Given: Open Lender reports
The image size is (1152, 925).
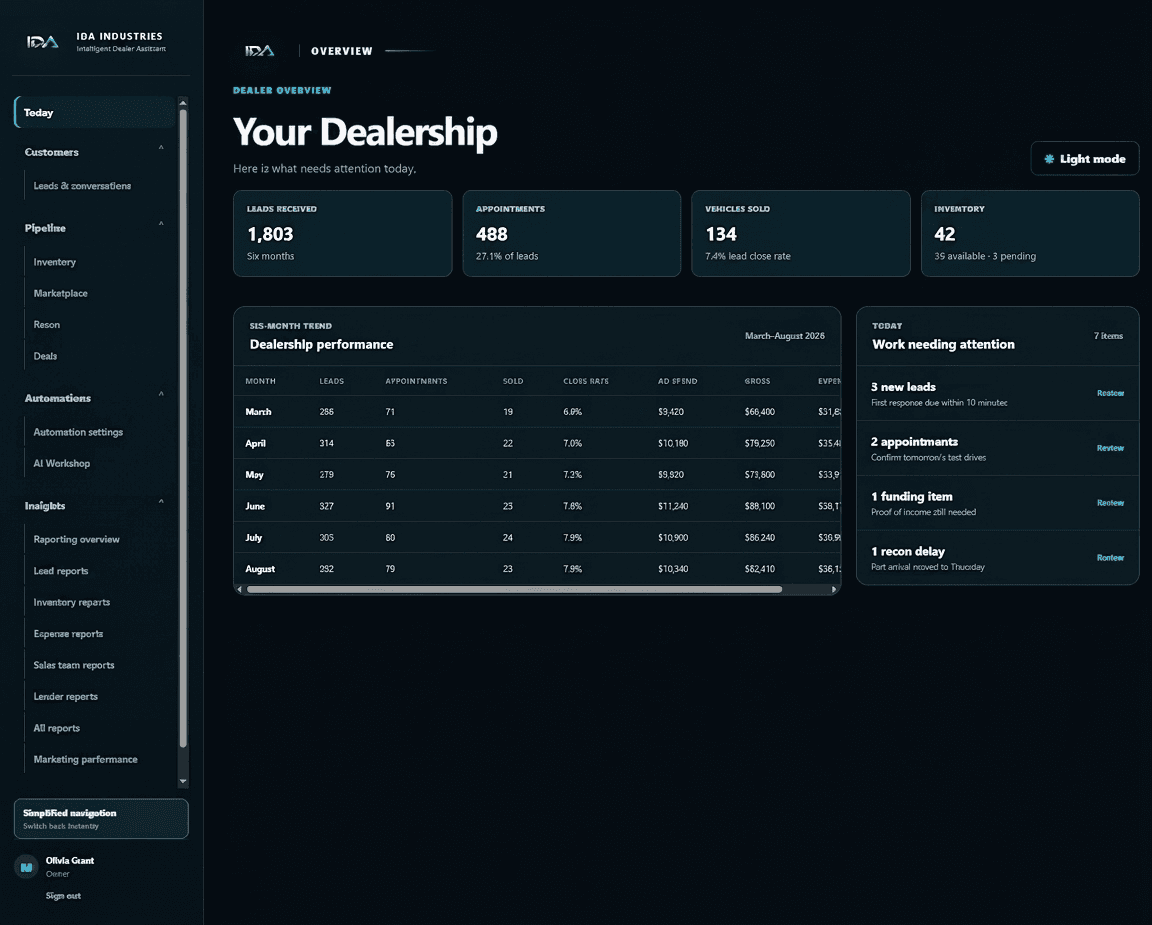Looking at the screenshot, I should point(65,697).
